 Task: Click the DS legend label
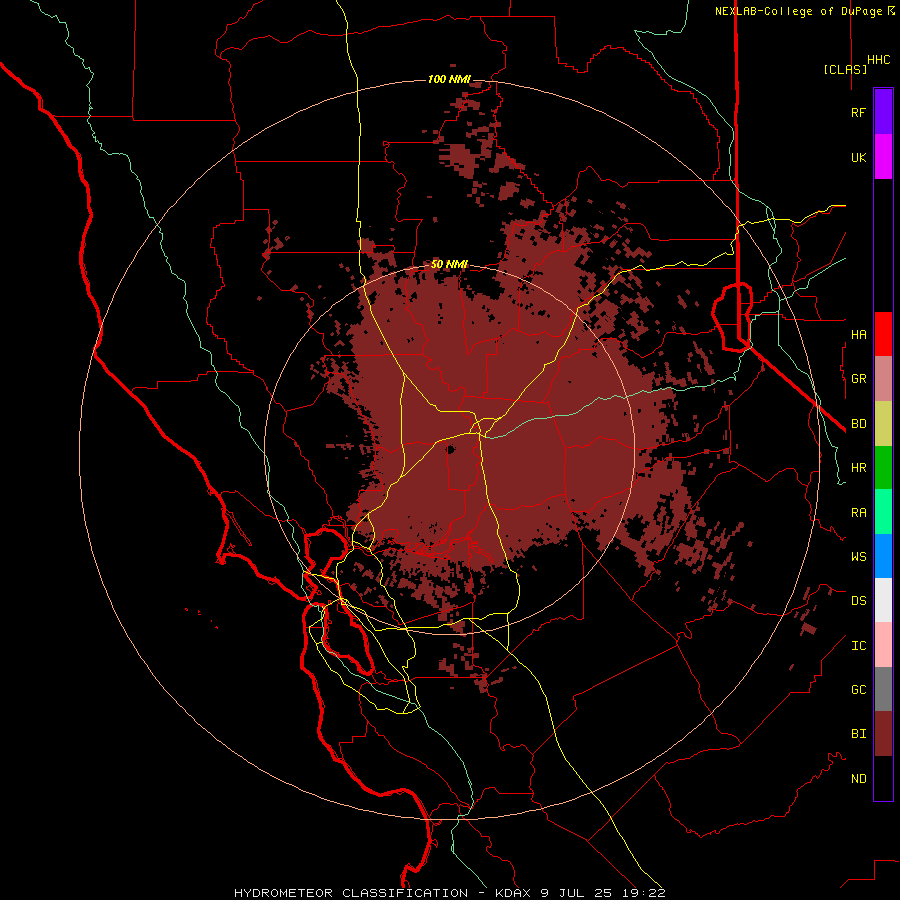tap(858, 601)
